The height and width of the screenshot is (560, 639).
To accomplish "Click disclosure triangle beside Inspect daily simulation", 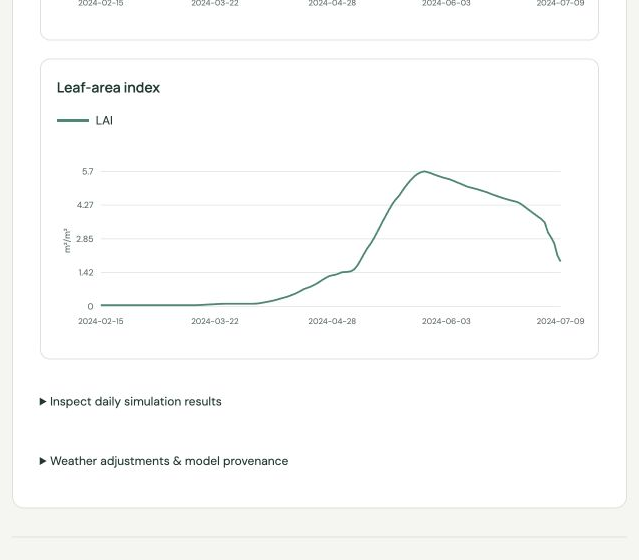I will pyautogui.click(x=43, y=401).
